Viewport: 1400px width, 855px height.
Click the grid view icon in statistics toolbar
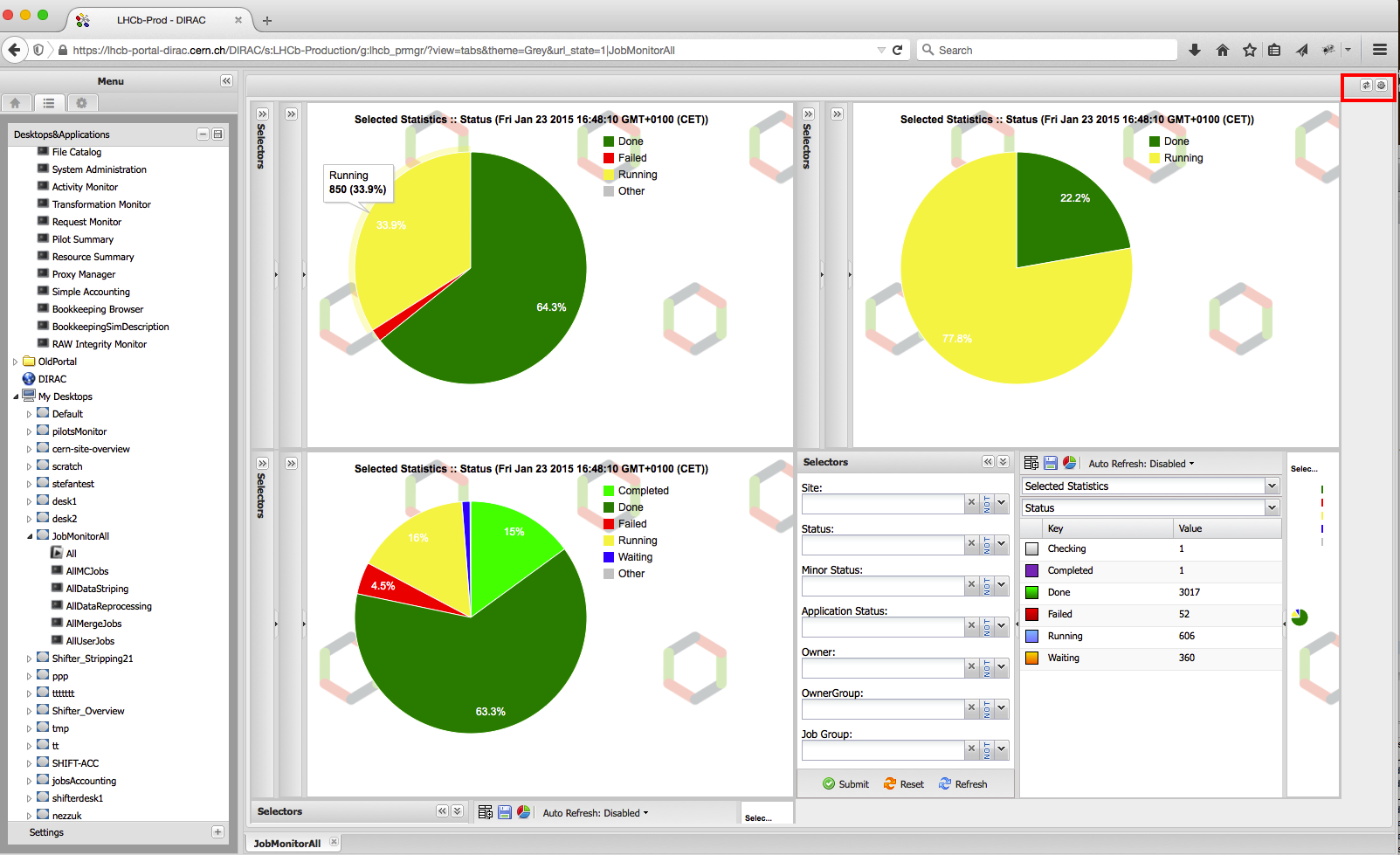[1031, 463]
